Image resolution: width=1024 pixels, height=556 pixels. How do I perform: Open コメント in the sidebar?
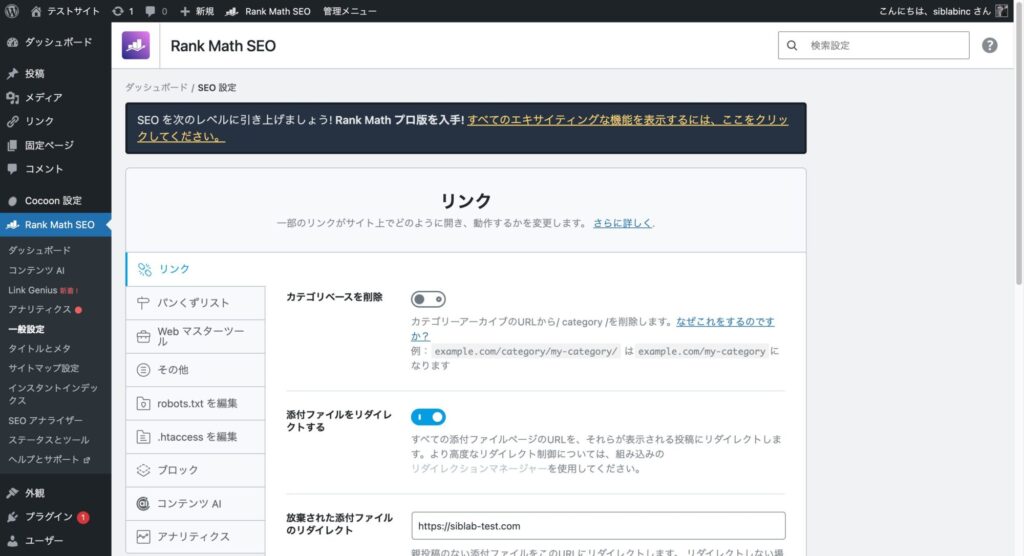pyautogui.click(x=56, y=169)
